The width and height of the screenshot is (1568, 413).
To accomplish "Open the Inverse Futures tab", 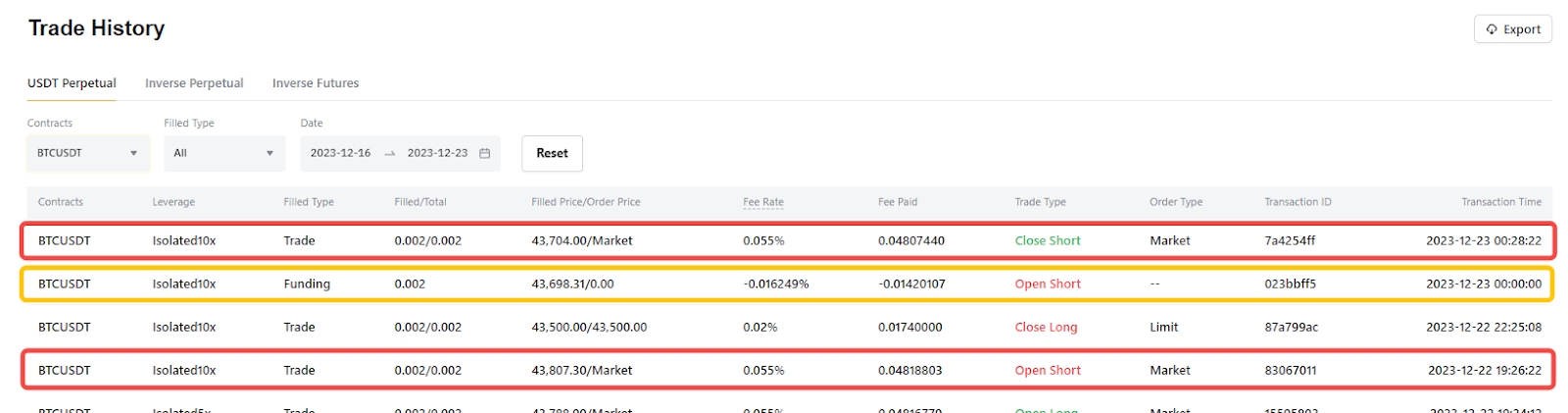I will click(316, 83).
